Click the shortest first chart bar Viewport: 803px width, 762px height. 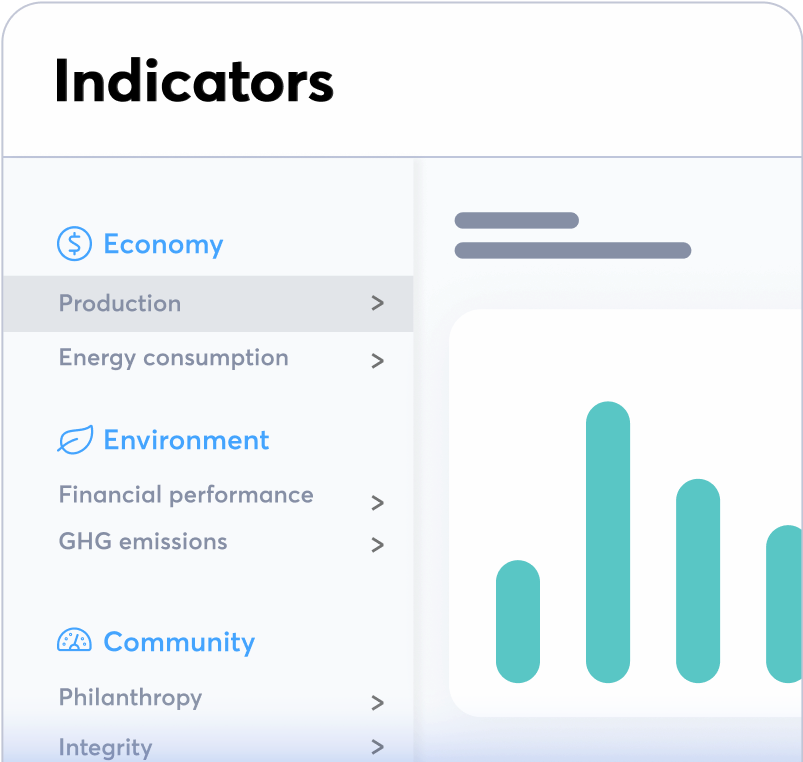(518, 621)
